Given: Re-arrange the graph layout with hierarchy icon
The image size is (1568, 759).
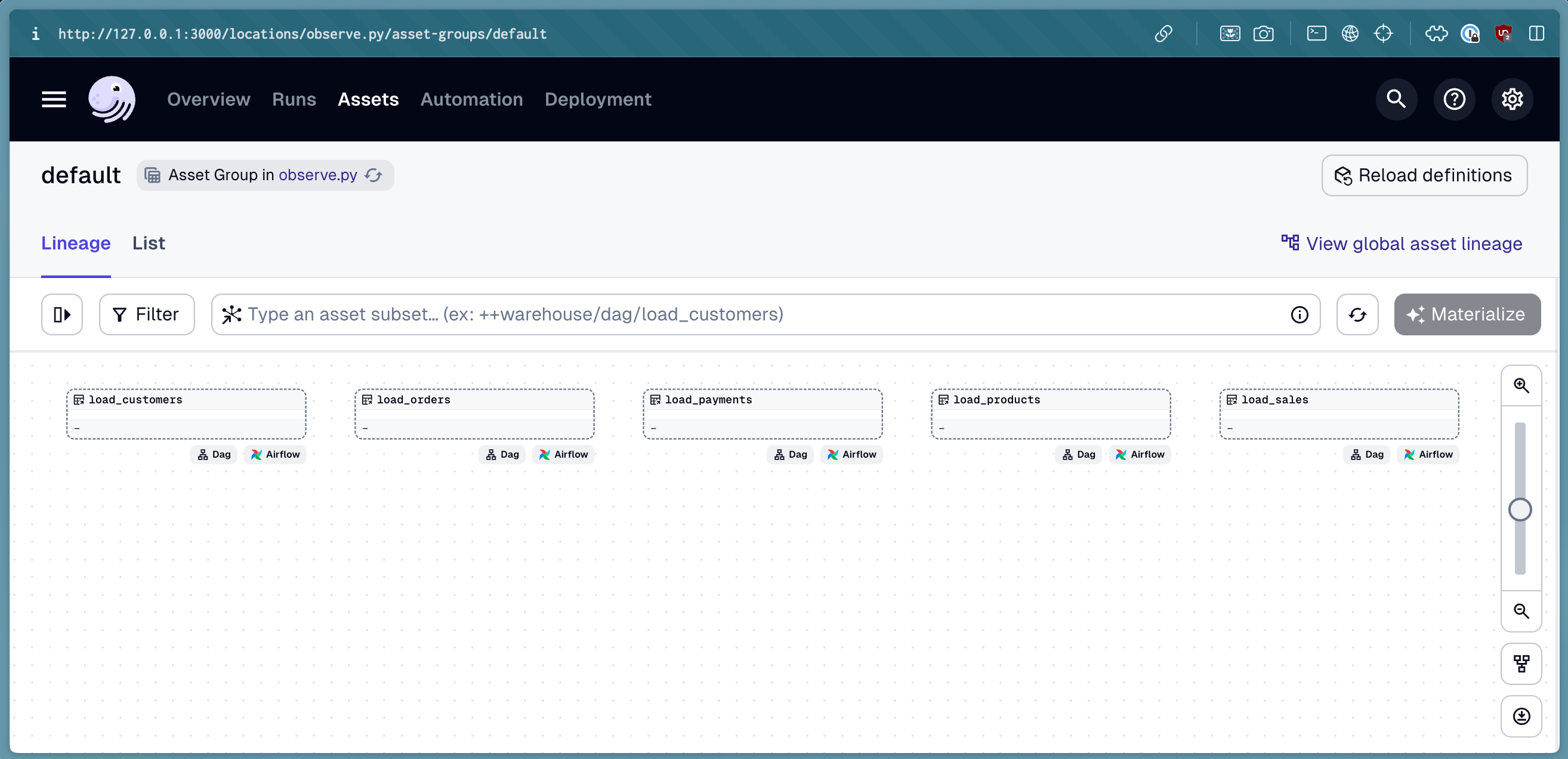Looking at the screenshot, I should click(1521, 664).
